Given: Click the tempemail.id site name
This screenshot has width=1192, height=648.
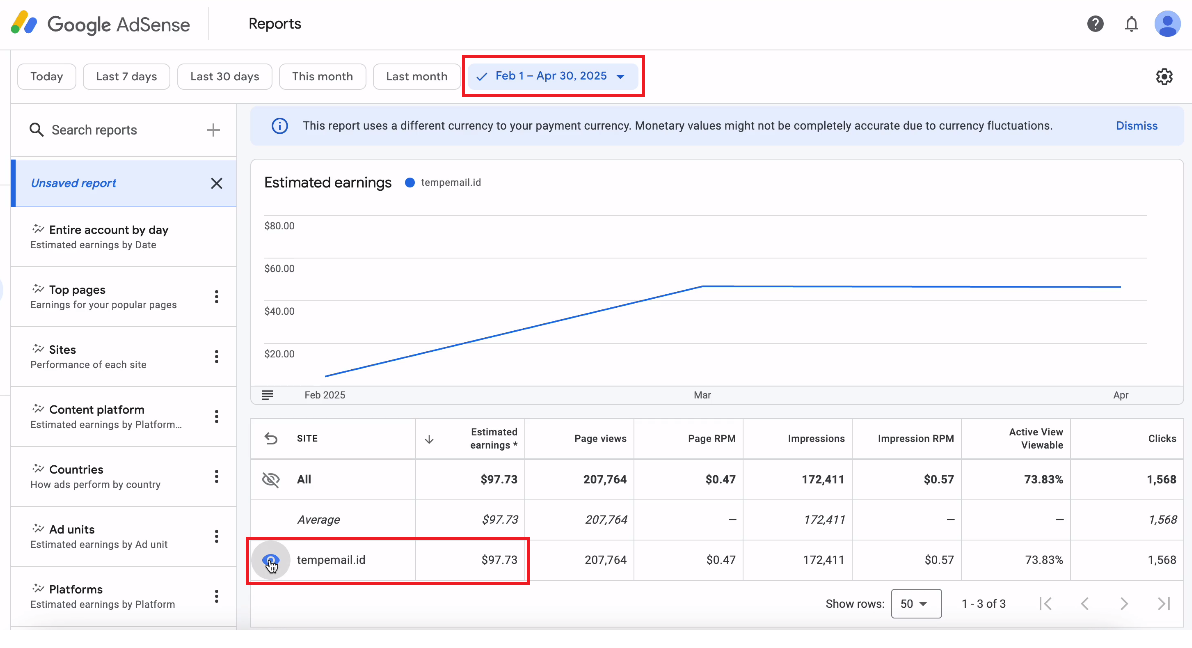Looking at the screenshot, I should point(331,561).
